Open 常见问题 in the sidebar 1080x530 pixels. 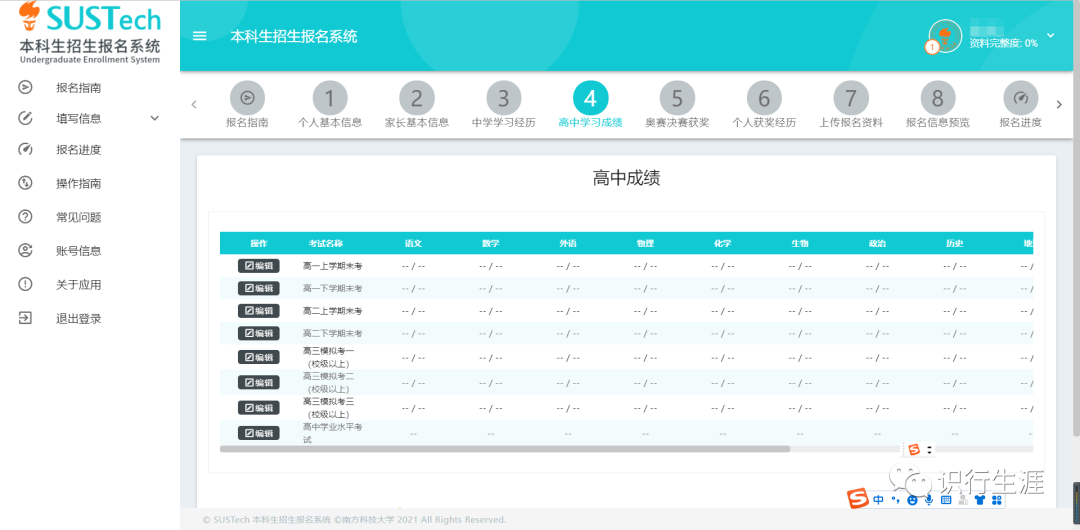pos(79,217)
